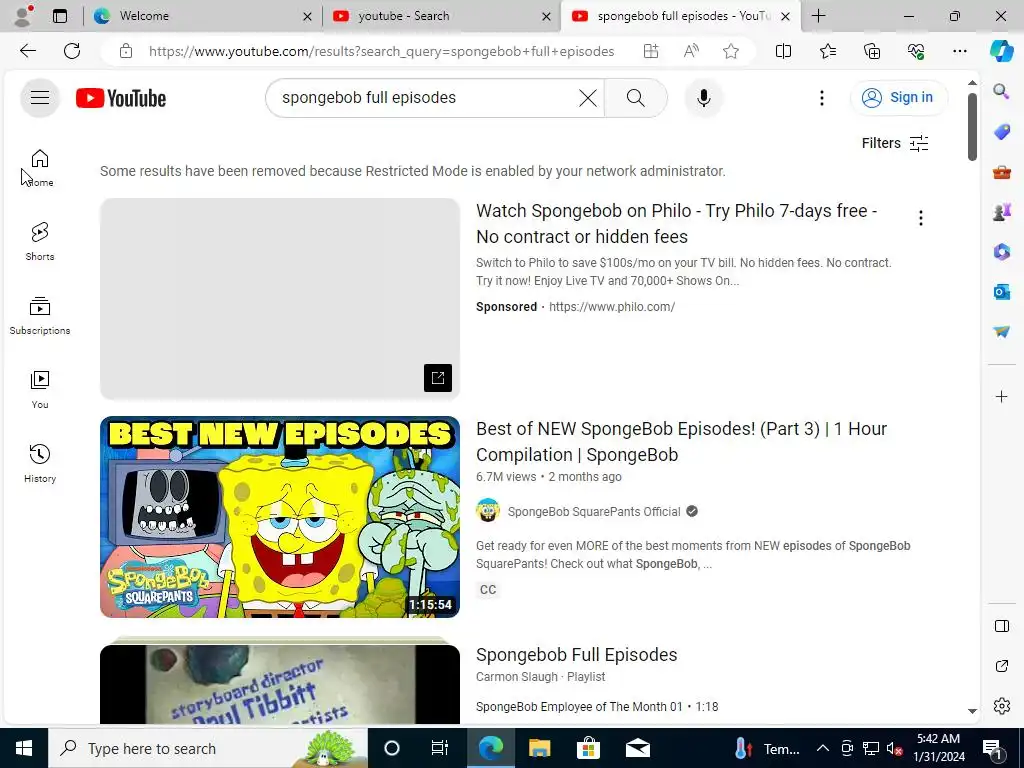The height and width of the screenshot is (768, 1024).
Task: Open Edge Collections
Action: click(872, 51)
